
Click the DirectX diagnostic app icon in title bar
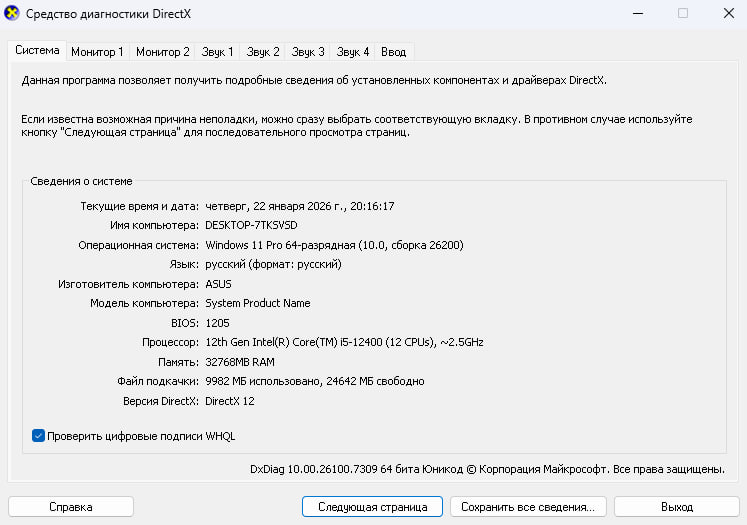click(11, 13)
